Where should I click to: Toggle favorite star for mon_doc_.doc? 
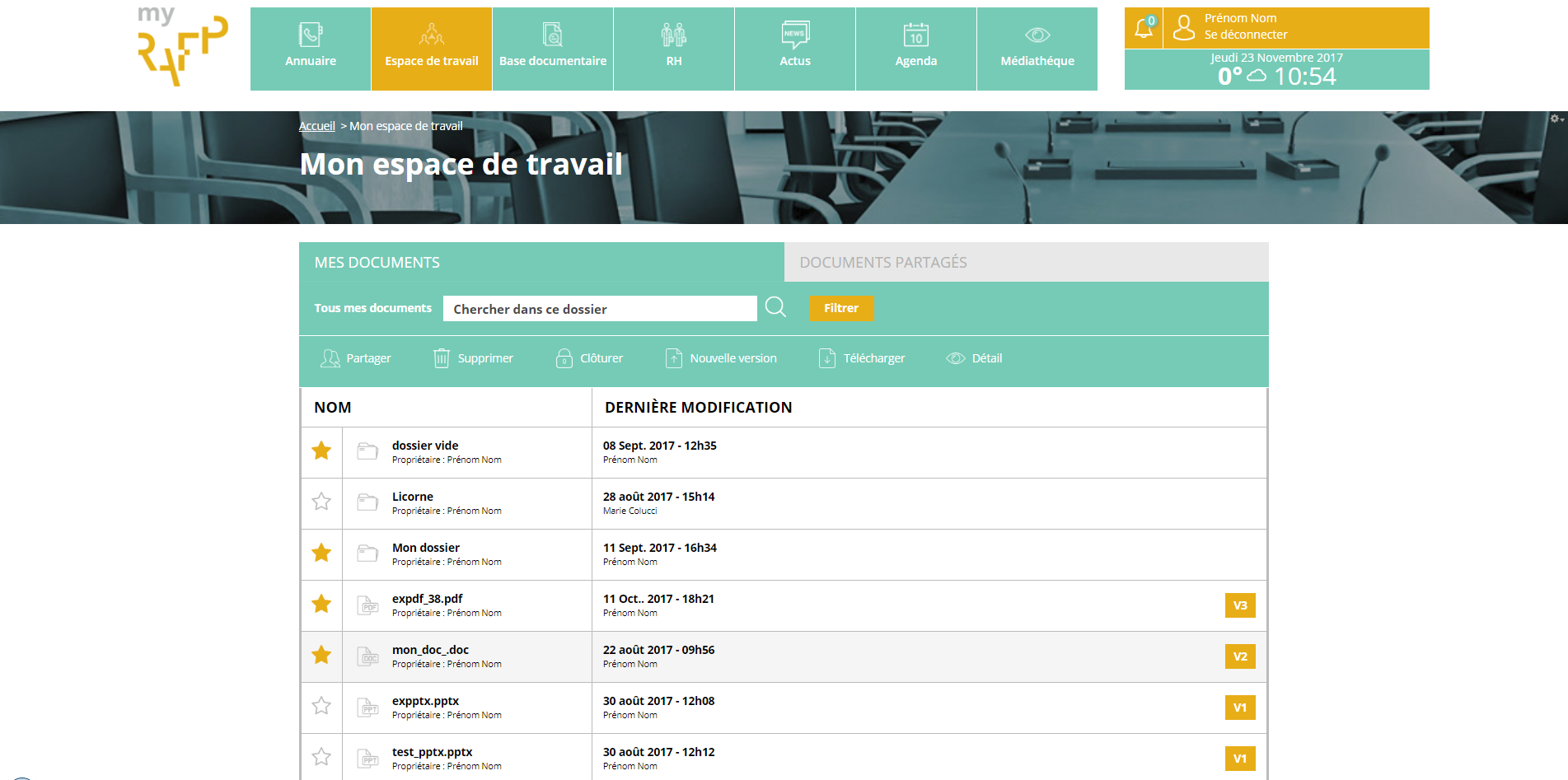tap(321, 655)
